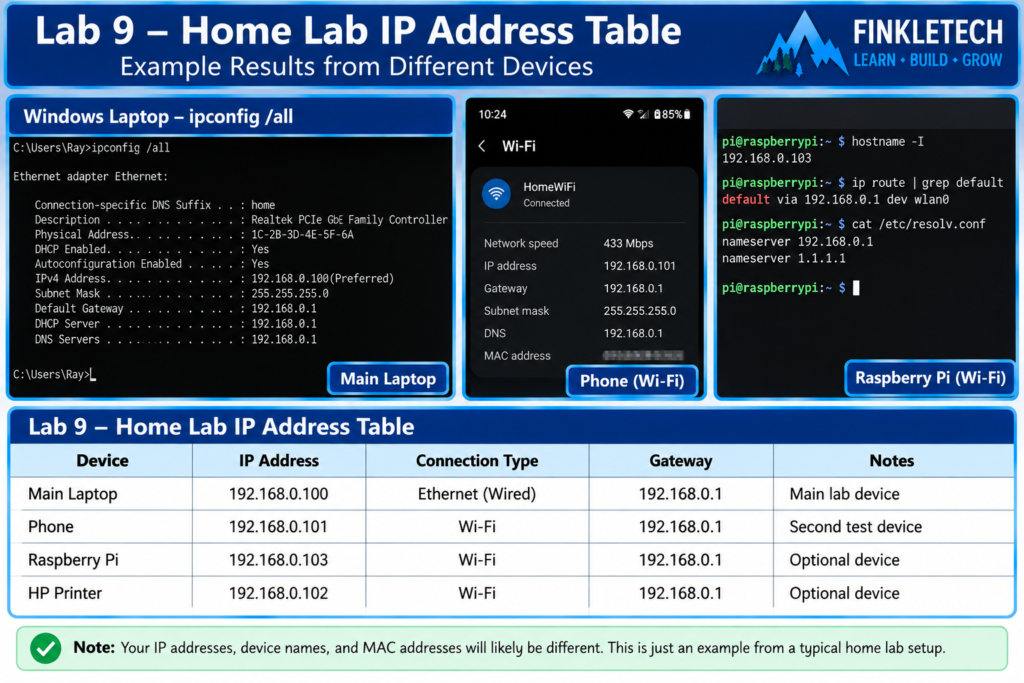
Task: Click the hostname -I command in Pi terminal
Action: click(887, 142)
